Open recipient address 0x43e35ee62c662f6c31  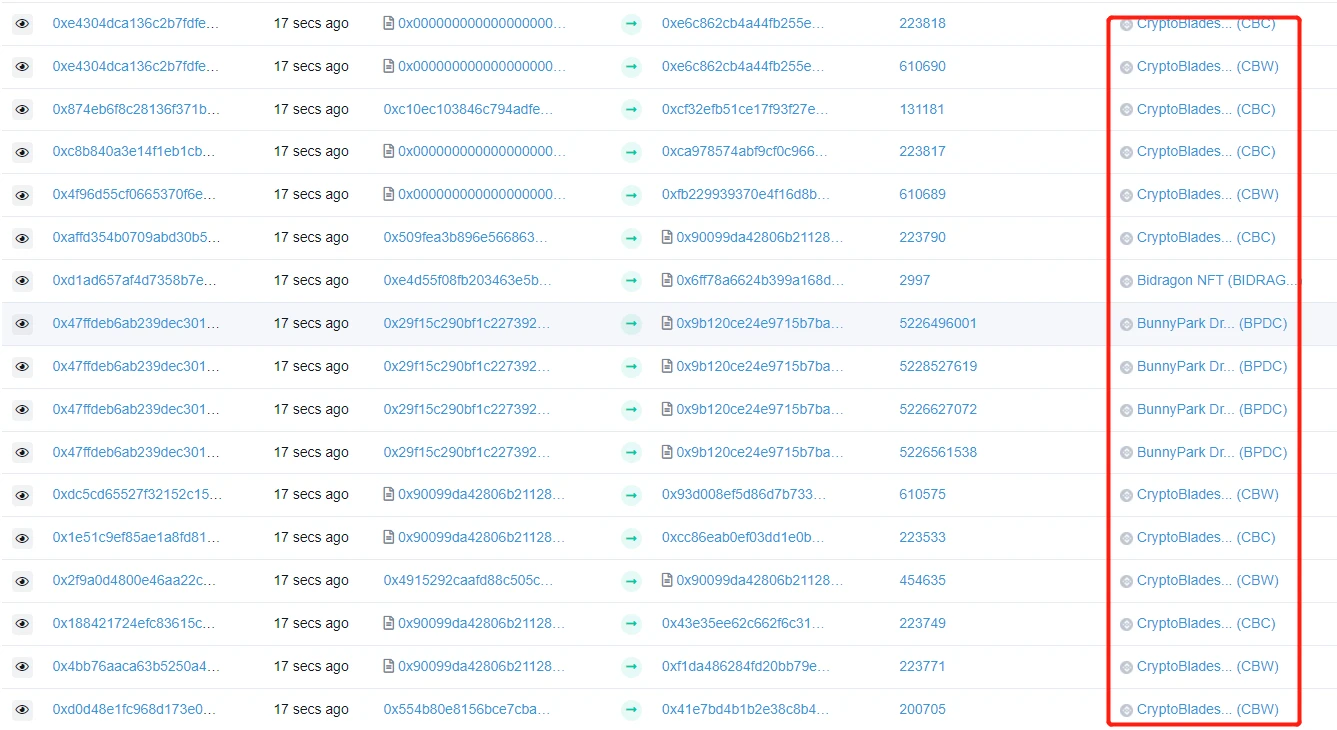pyautogui.click(x=743, y=623)
